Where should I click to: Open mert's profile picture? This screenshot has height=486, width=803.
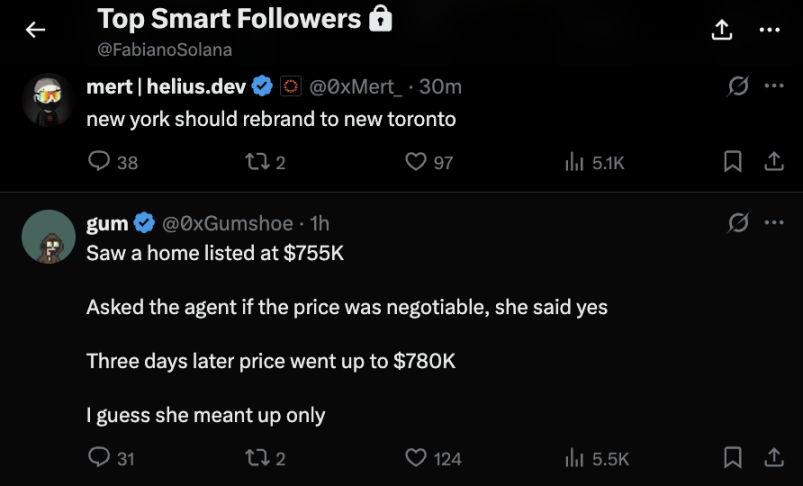click(x=48, y=100)
